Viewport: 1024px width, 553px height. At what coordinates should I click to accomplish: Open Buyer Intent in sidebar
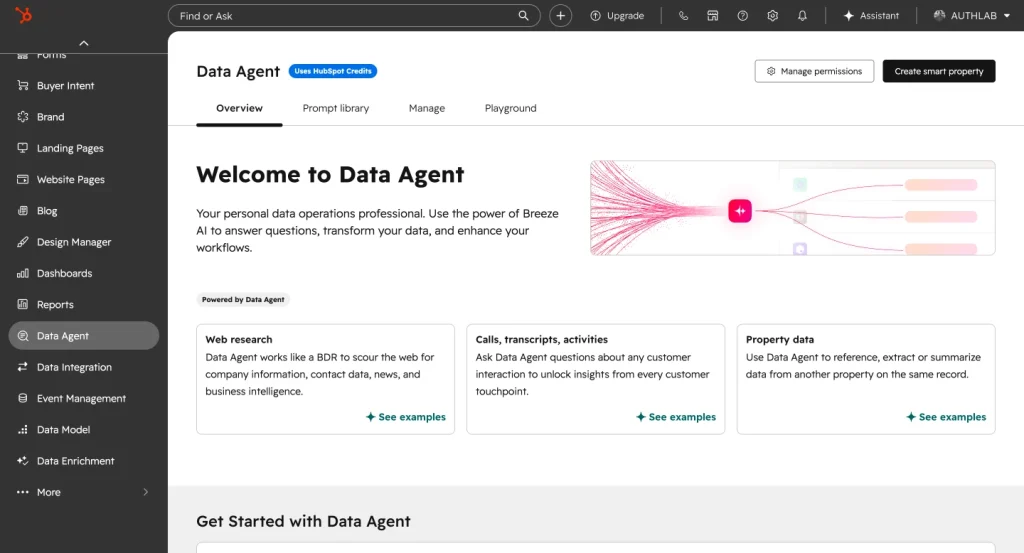pyautogui.click(x=84, y=86)
